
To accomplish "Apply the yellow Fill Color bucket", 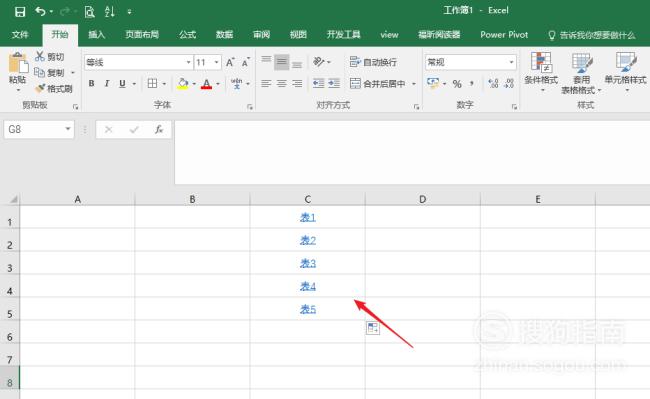I will pyautogui.click(x=183, y=84).
